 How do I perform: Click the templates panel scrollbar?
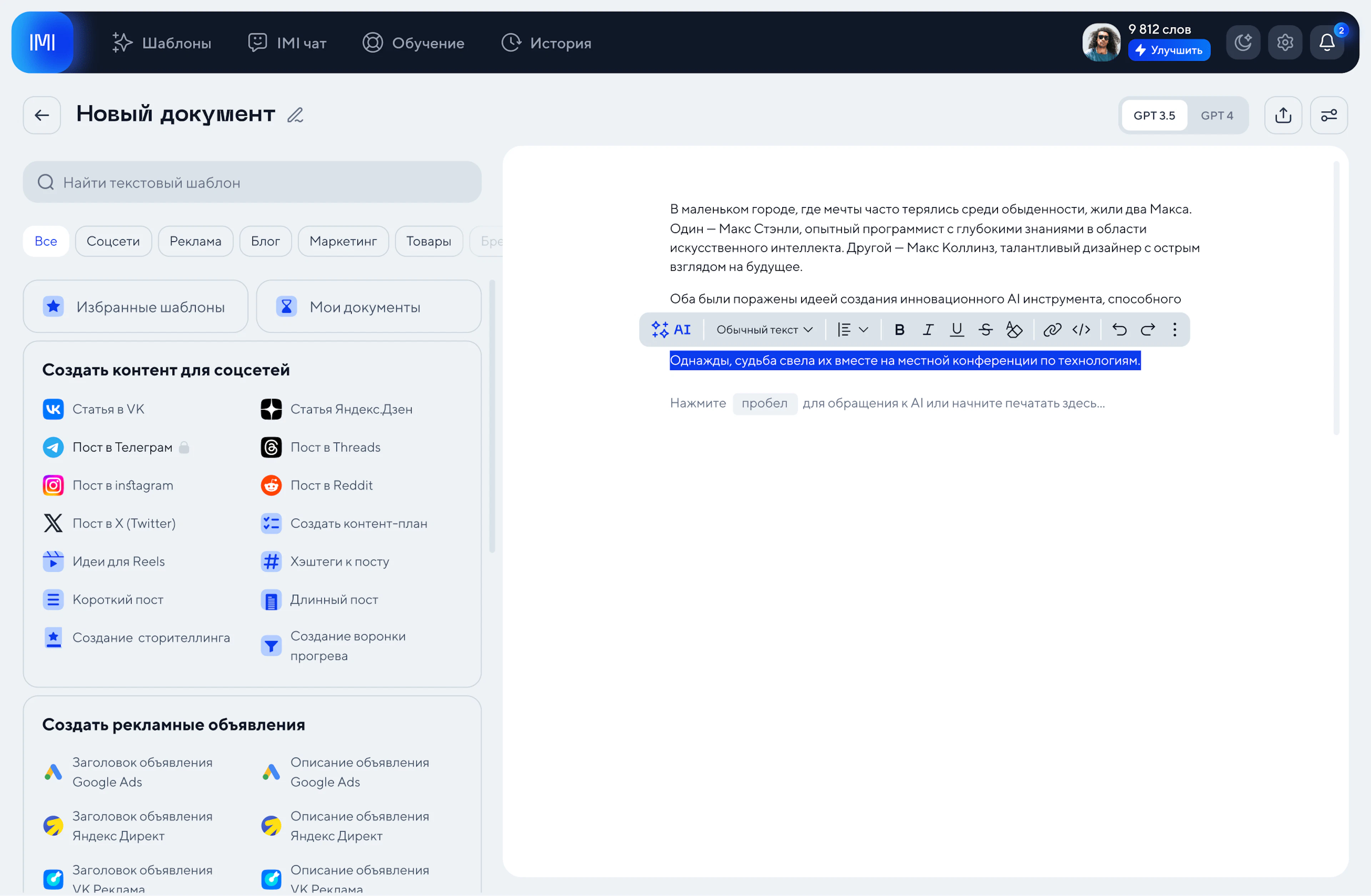[492, 416]
